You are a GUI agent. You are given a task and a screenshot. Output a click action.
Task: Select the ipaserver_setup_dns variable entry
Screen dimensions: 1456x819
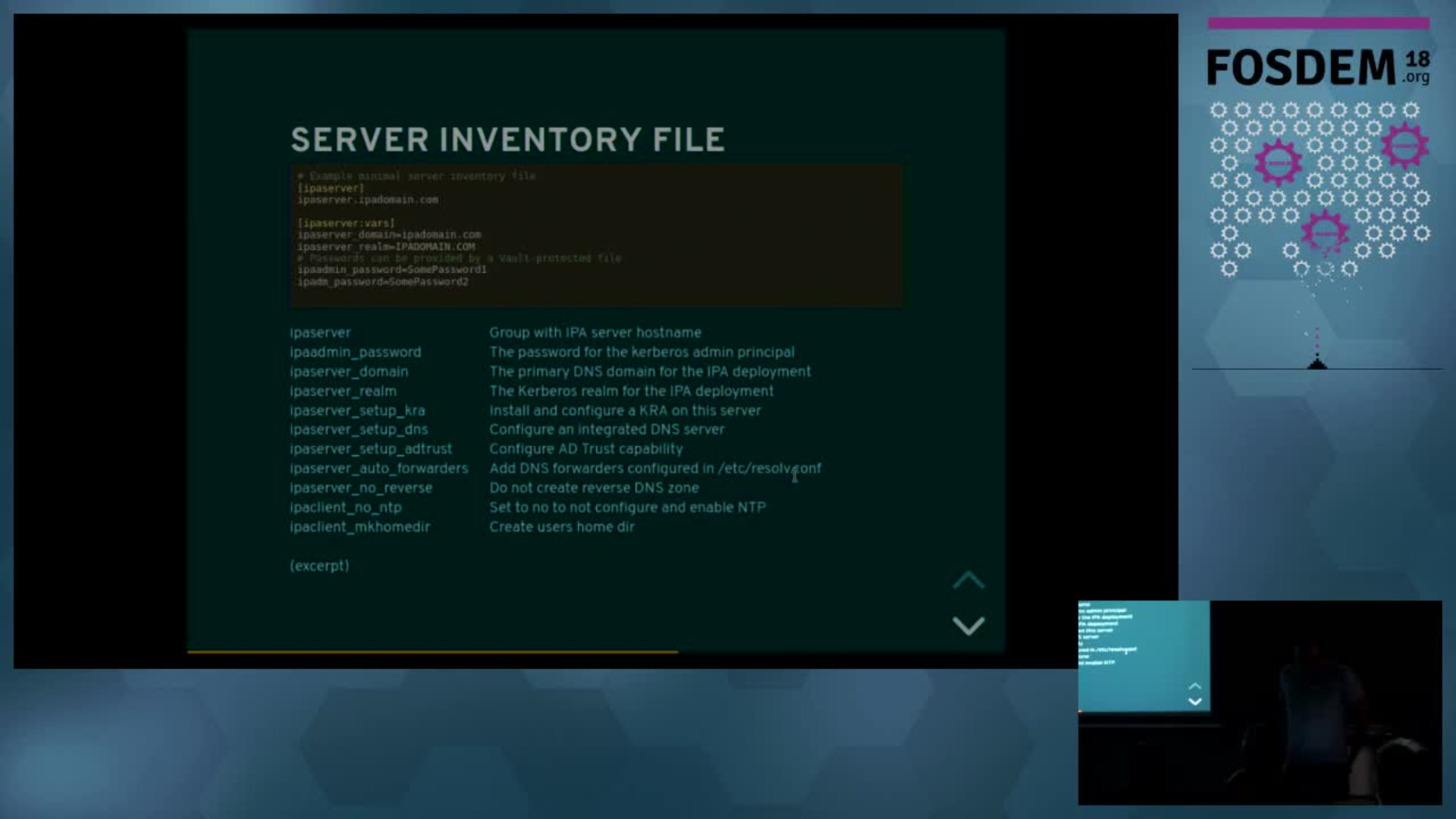tap(358, 428)
